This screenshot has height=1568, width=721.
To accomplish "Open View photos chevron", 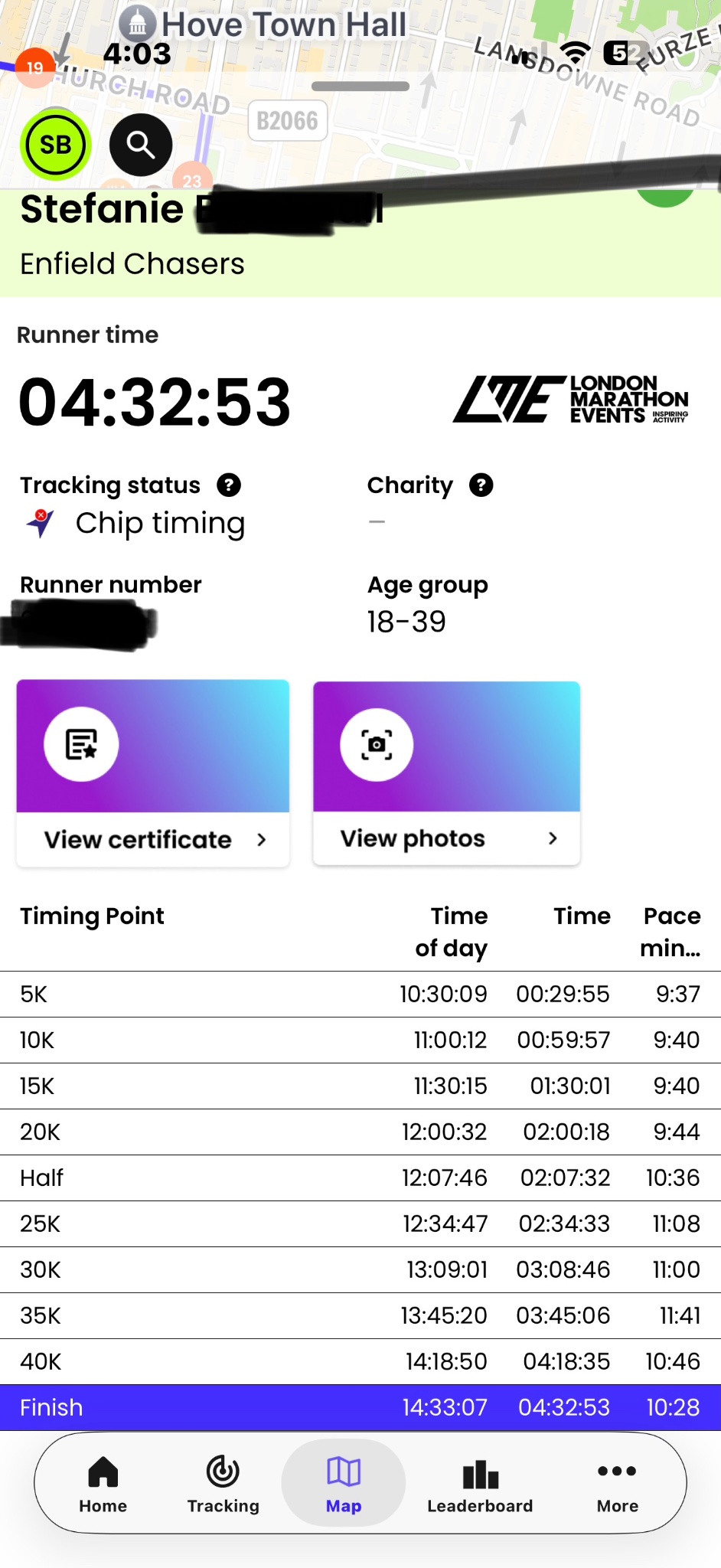I will pos(553,838).
